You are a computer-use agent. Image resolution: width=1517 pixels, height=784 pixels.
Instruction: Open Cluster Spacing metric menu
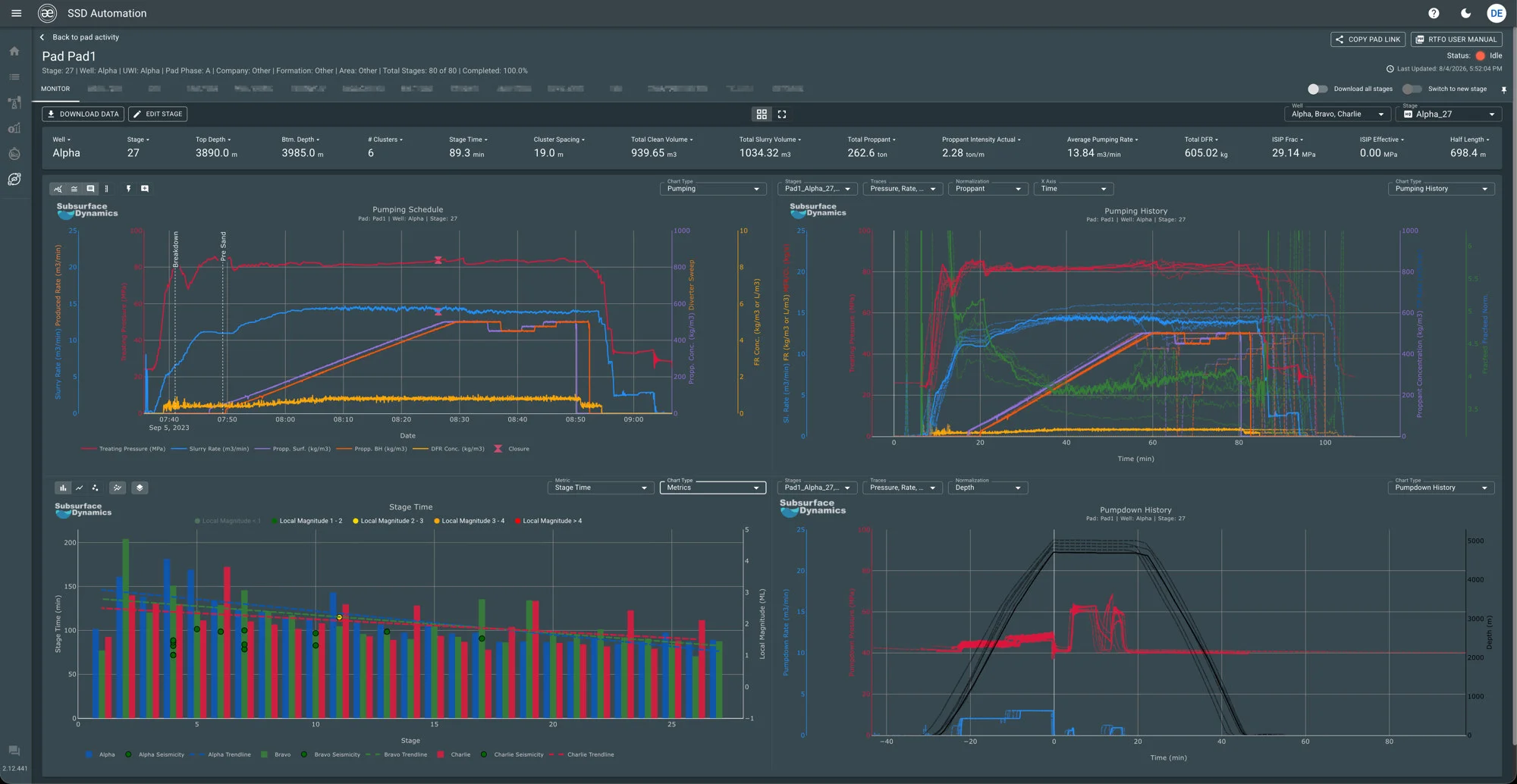[559, 140]
